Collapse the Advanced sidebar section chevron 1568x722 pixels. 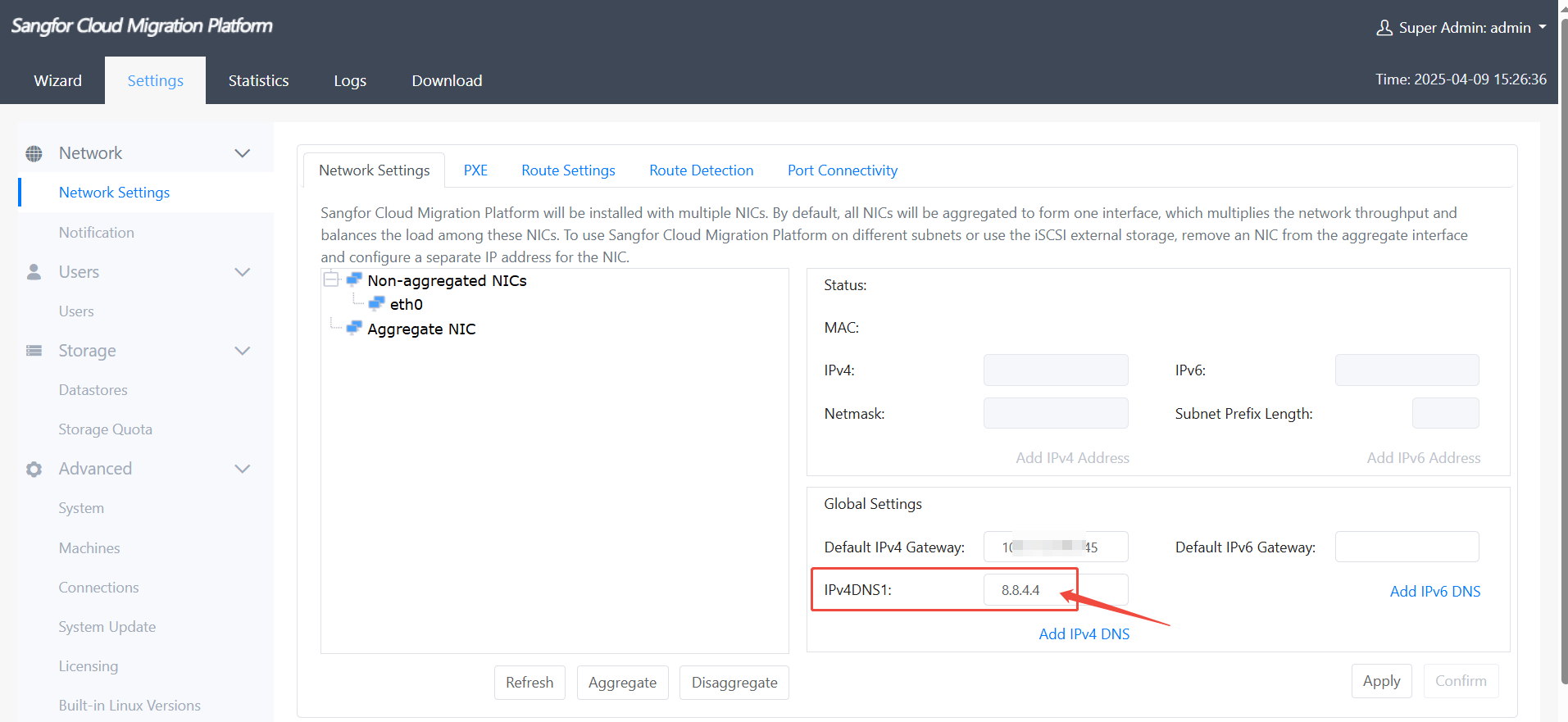242,469
